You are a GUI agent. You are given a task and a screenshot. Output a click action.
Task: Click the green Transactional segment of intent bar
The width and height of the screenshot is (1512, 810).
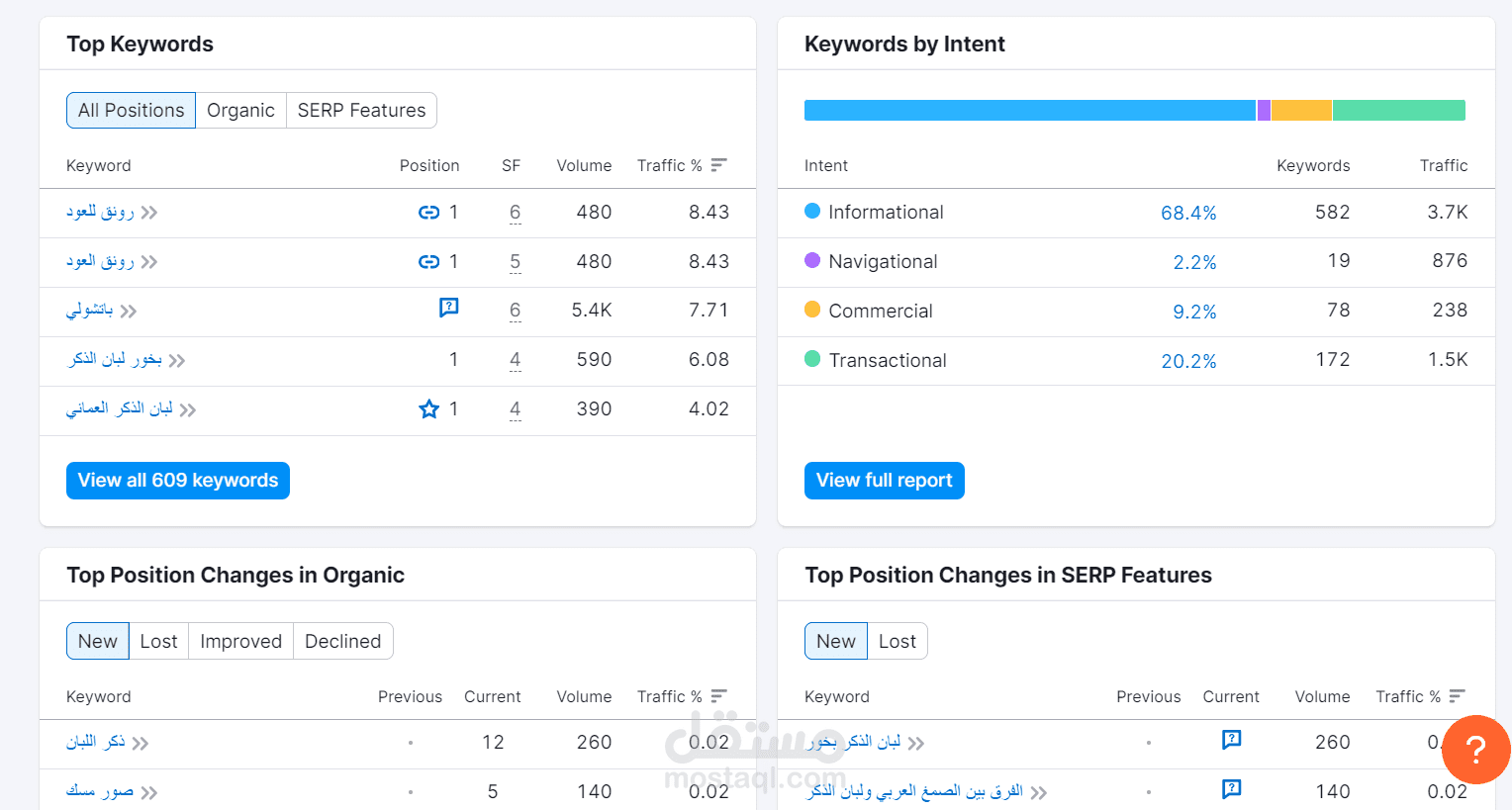[1398, 111]
